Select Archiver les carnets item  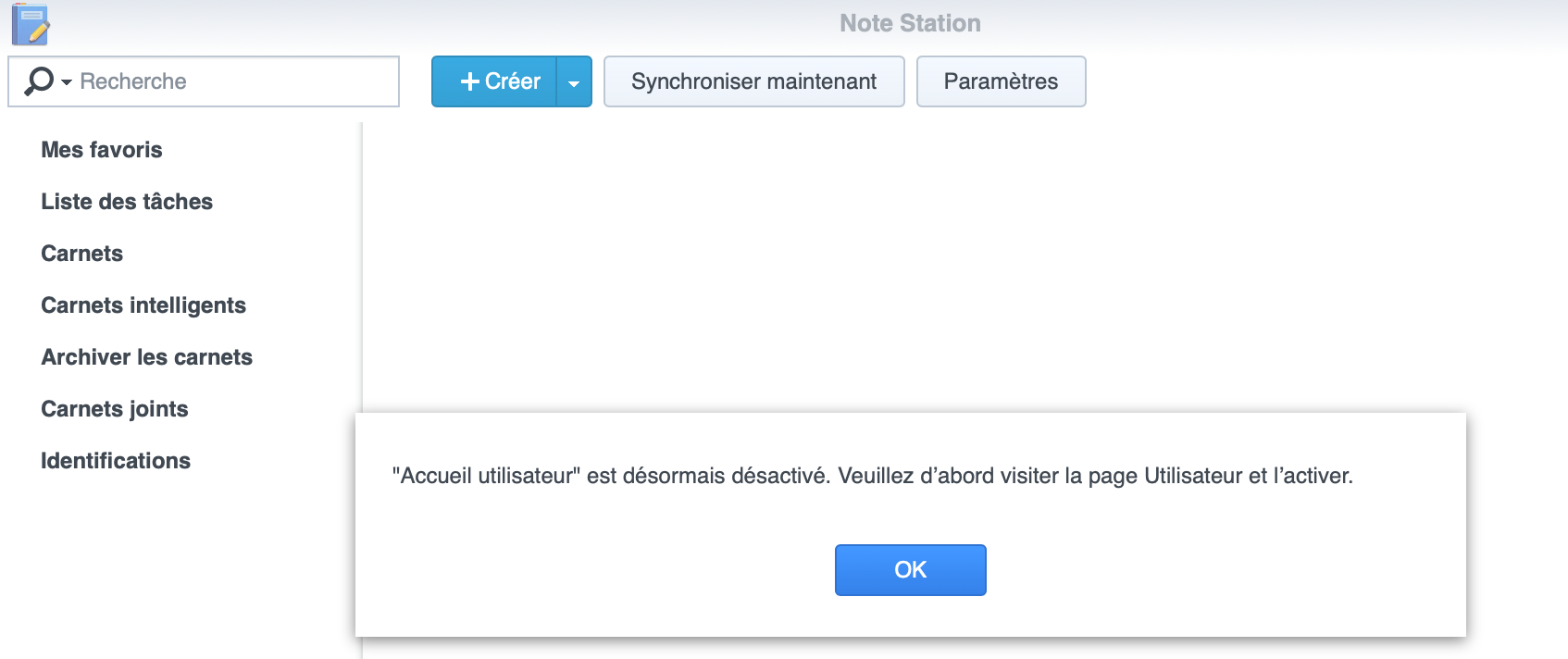pos(147,357)
